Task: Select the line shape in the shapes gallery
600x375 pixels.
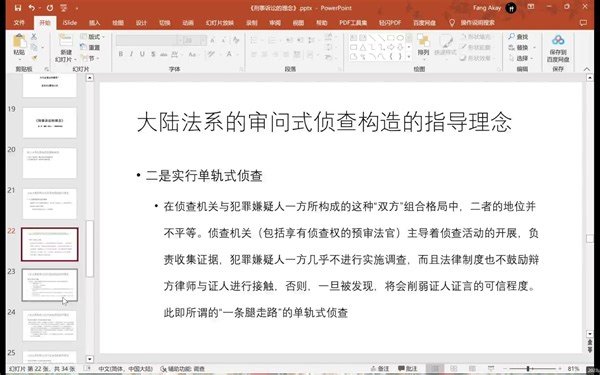Action: [x=372, y=38]
